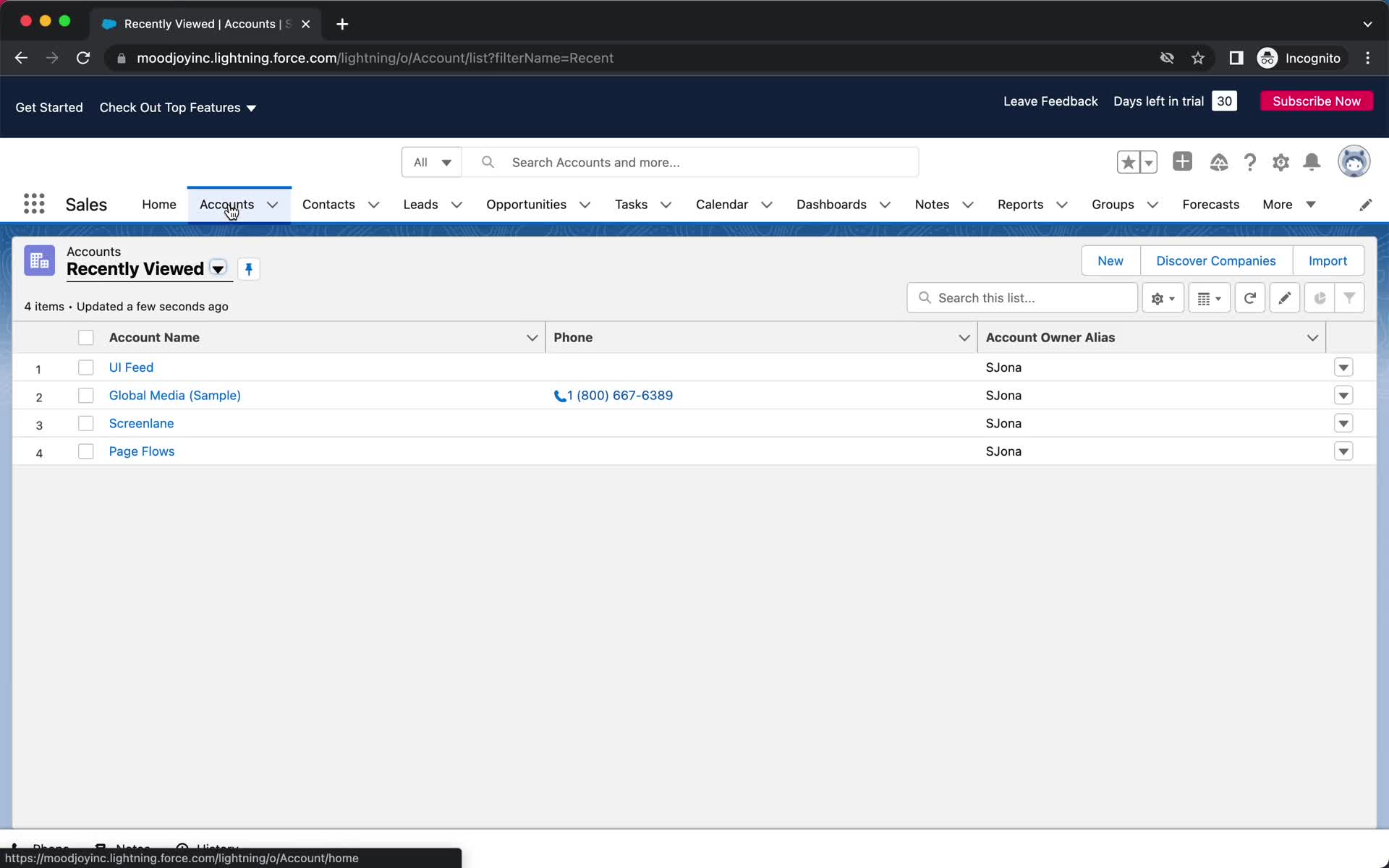Click the Import button
This screenshot has height=868, width=1389.
(x=1328, y=260)
